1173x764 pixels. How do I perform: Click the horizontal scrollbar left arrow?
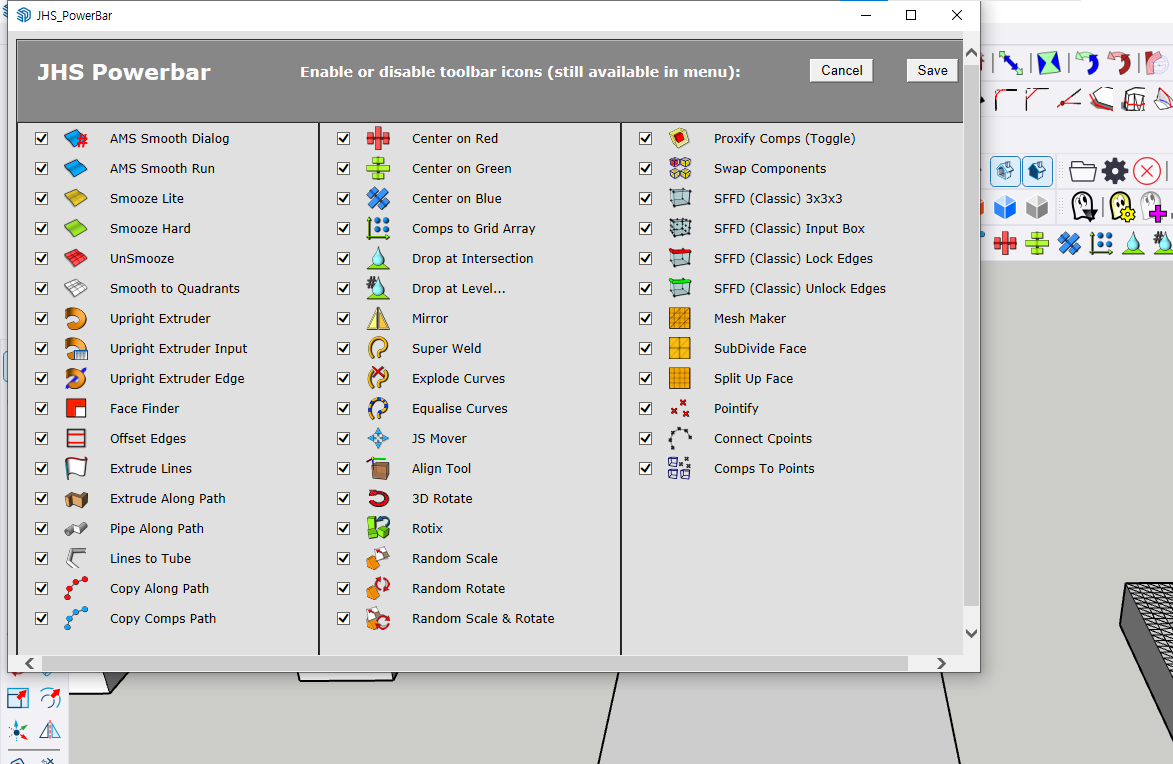[30, 663]
